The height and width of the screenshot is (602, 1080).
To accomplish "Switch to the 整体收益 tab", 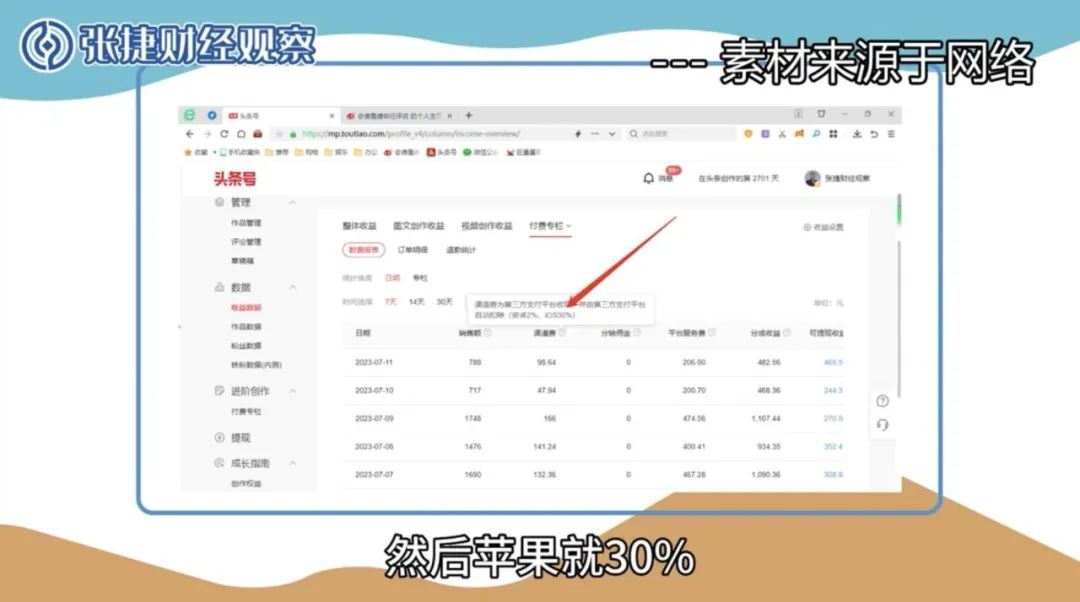I will [359, 227].
